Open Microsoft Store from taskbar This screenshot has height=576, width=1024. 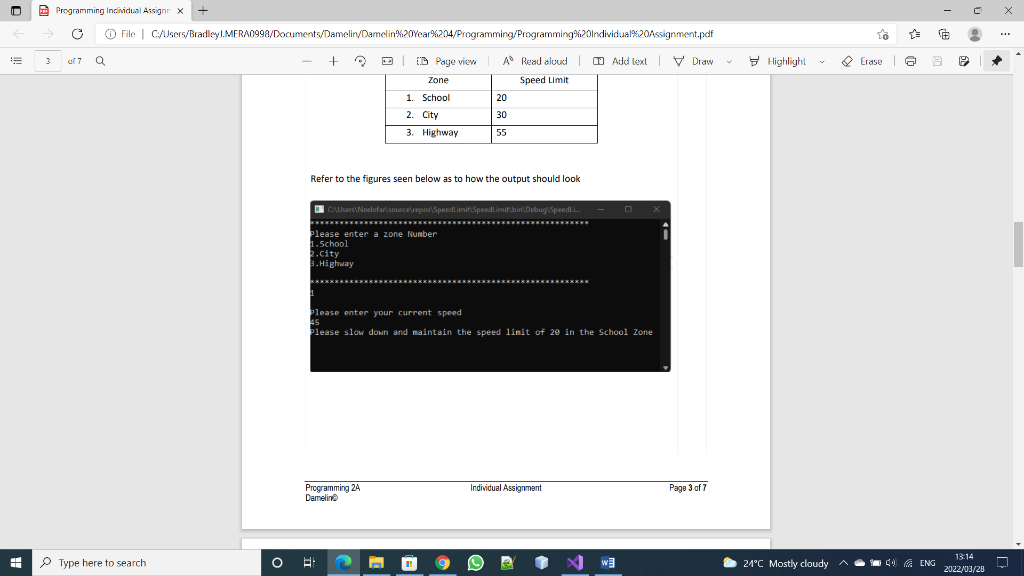(409, 562)
